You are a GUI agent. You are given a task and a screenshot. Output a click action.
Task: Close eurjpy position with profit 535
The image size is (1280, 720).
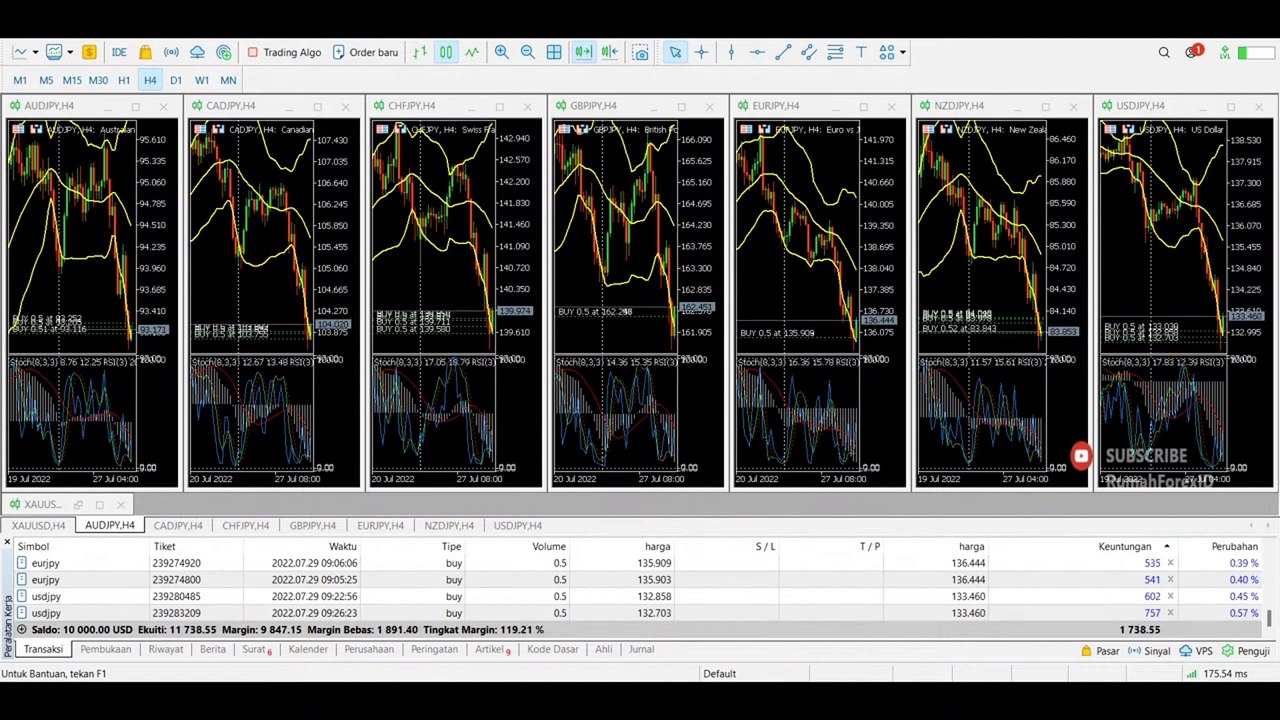point(1170,564)
